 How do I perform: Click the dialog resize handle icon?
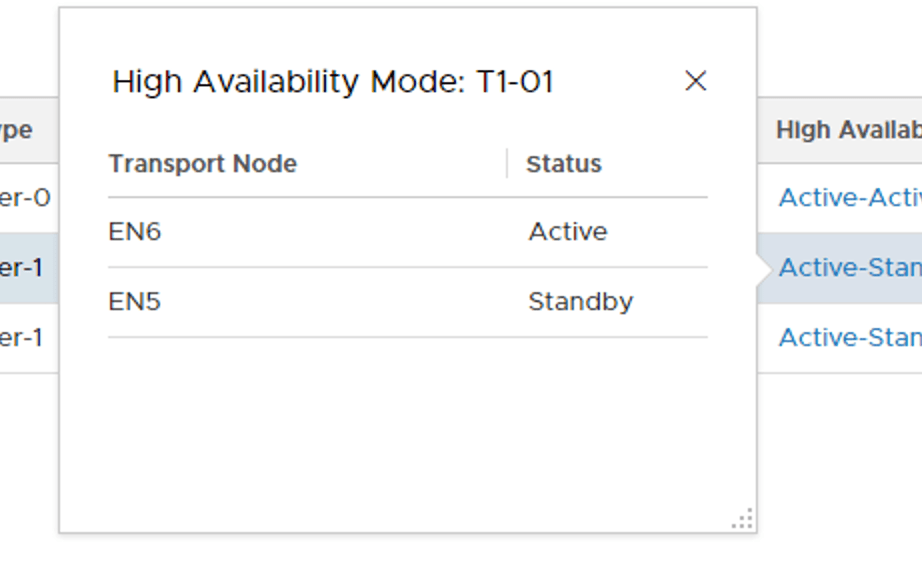742,518
